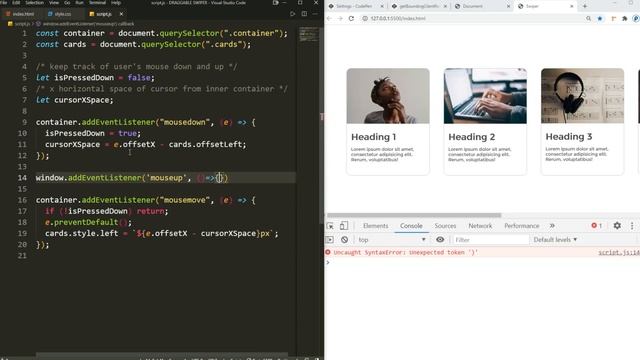Click the code minimap in VS Code
640x360 pixels.
pyautogui.click(x=309, y=35)
